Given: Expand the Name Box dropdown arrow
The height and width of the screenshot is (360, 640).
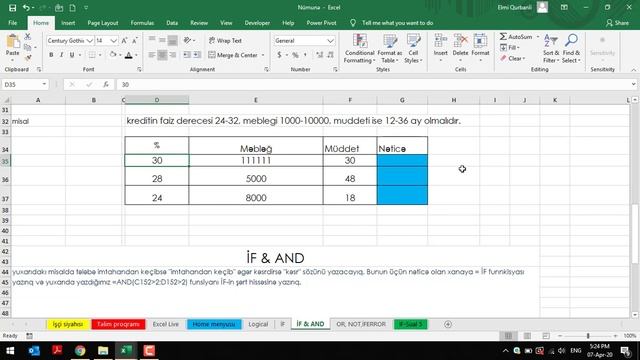Looking at the screenshot, I should [44, 84].
